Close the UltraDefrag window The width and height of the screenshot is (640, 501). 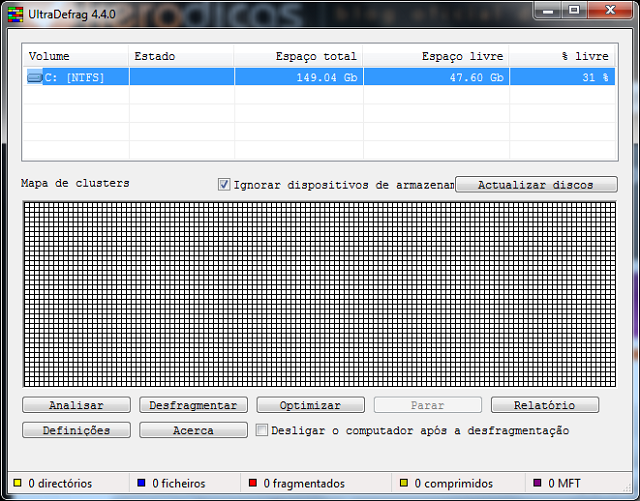coord(610,10)
